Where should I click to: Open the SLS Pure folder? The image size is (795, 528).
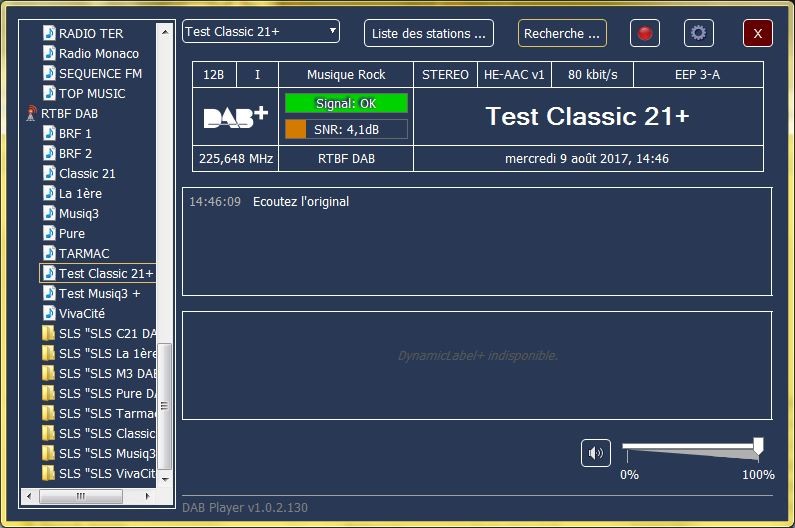[x=99, y=394]
